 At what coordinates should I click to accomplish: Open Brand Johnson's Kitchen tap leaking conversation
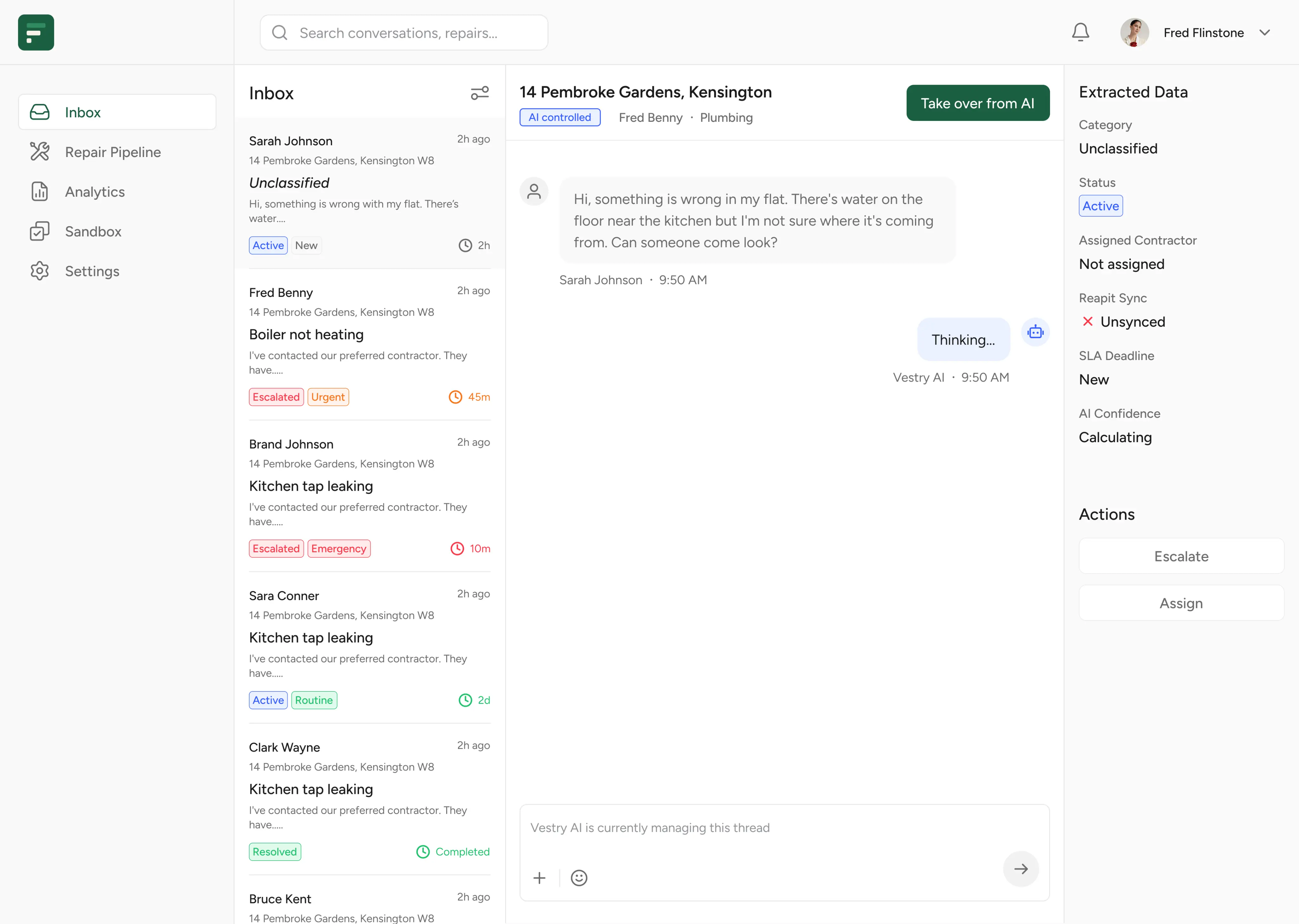pyautogui.click(x=369, y=496)
